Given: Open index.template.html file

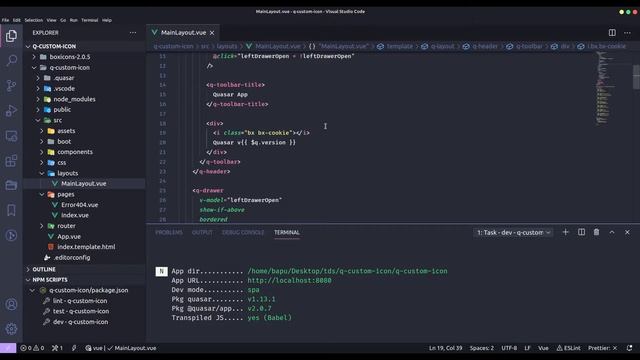Looking at the screenshot, I should [86, 247].
